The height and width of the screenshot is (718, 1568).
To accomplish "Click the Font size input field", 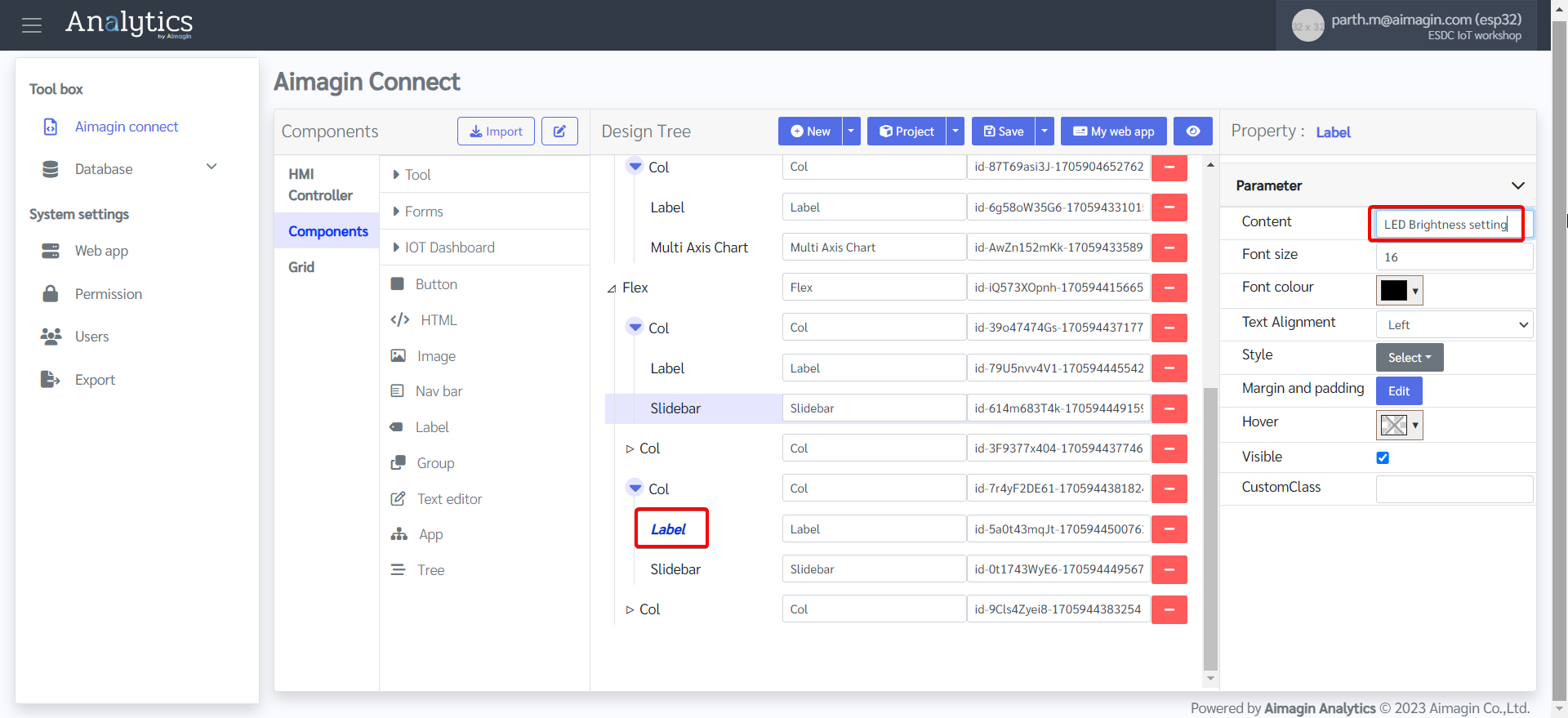I will pos(1454,256).
